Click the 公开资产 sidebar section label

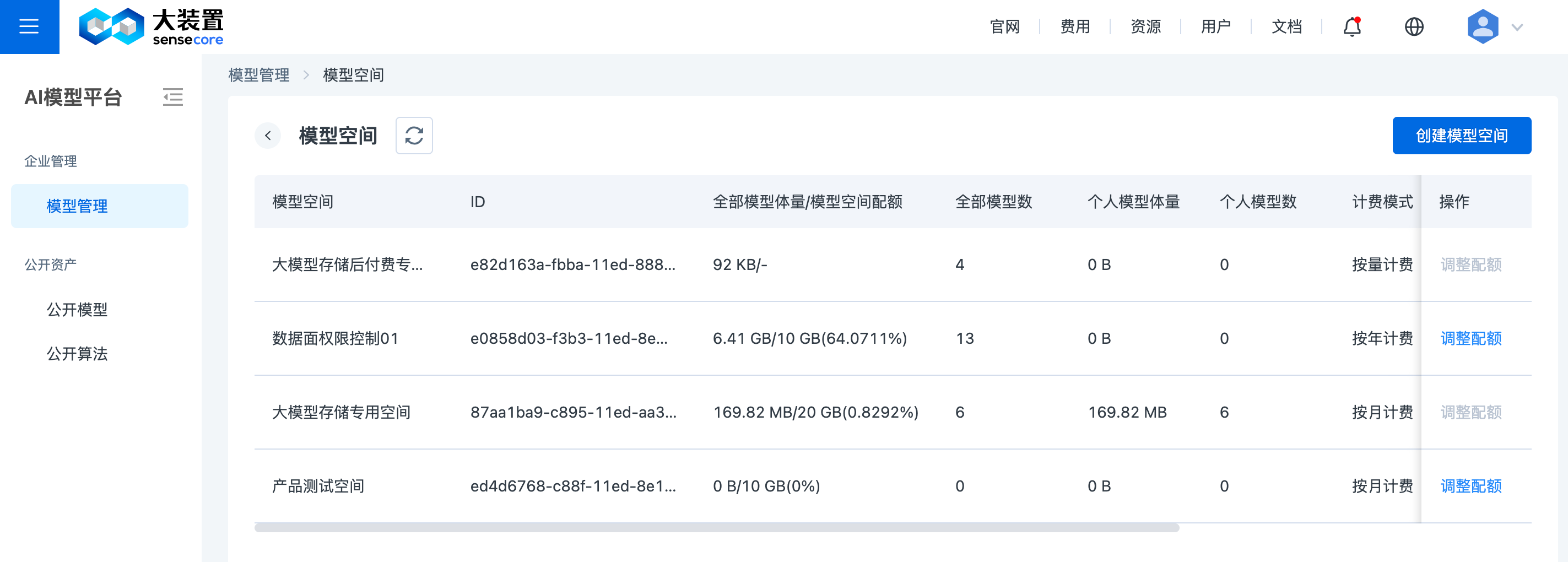coord(51,264)
